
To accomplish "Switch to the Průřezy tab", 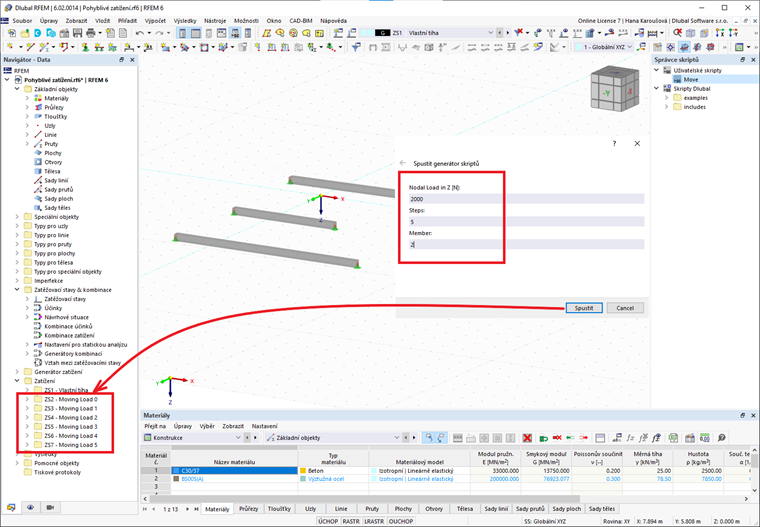I will pyautogui.click(x=249, y=509).
